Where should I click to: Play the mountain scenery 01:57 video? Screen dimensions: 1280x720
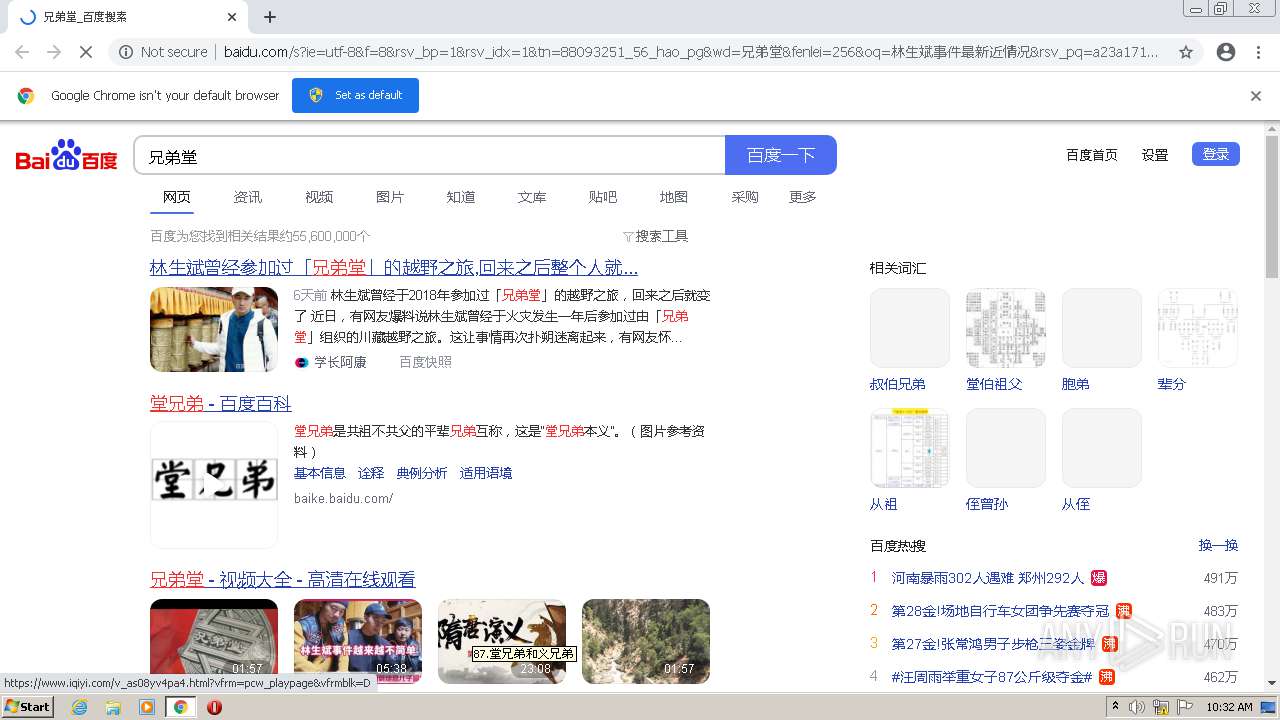646,641
